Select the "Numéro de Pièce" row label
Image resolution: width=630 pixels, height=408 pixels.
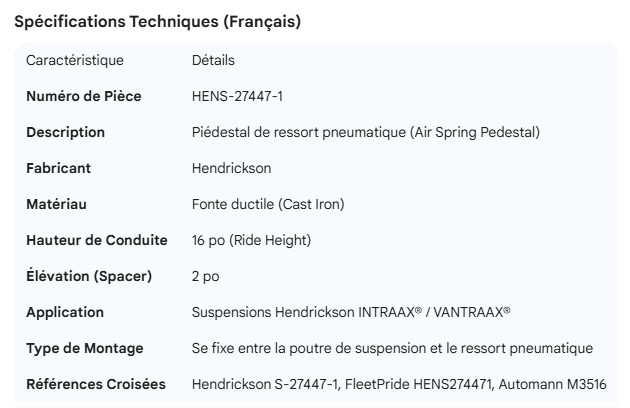(83, 96)
